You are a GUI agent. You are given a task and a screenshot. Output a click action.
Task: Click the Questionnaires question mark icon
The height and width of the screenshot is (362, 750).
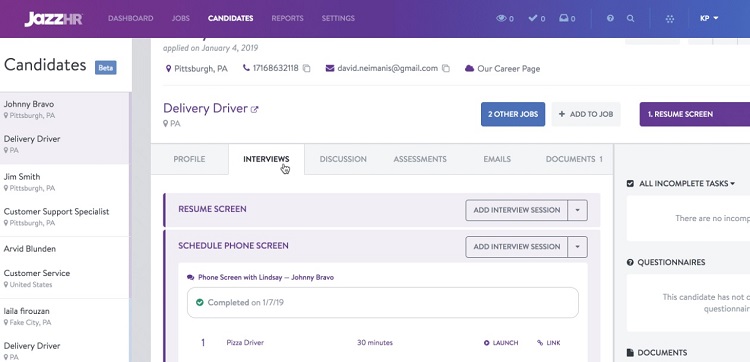pyautogui.click(x=630, y=263)
